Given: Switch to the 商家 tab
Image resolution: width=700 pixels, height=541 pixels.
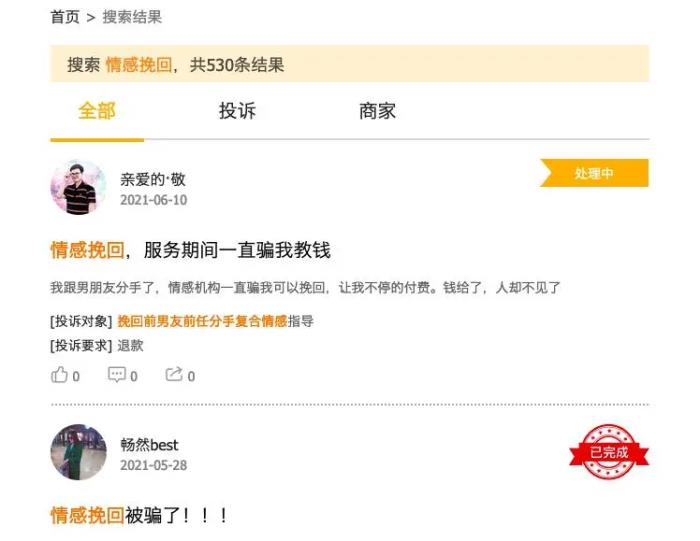Looking at the screenshot, I should click(x=377, y=111).
